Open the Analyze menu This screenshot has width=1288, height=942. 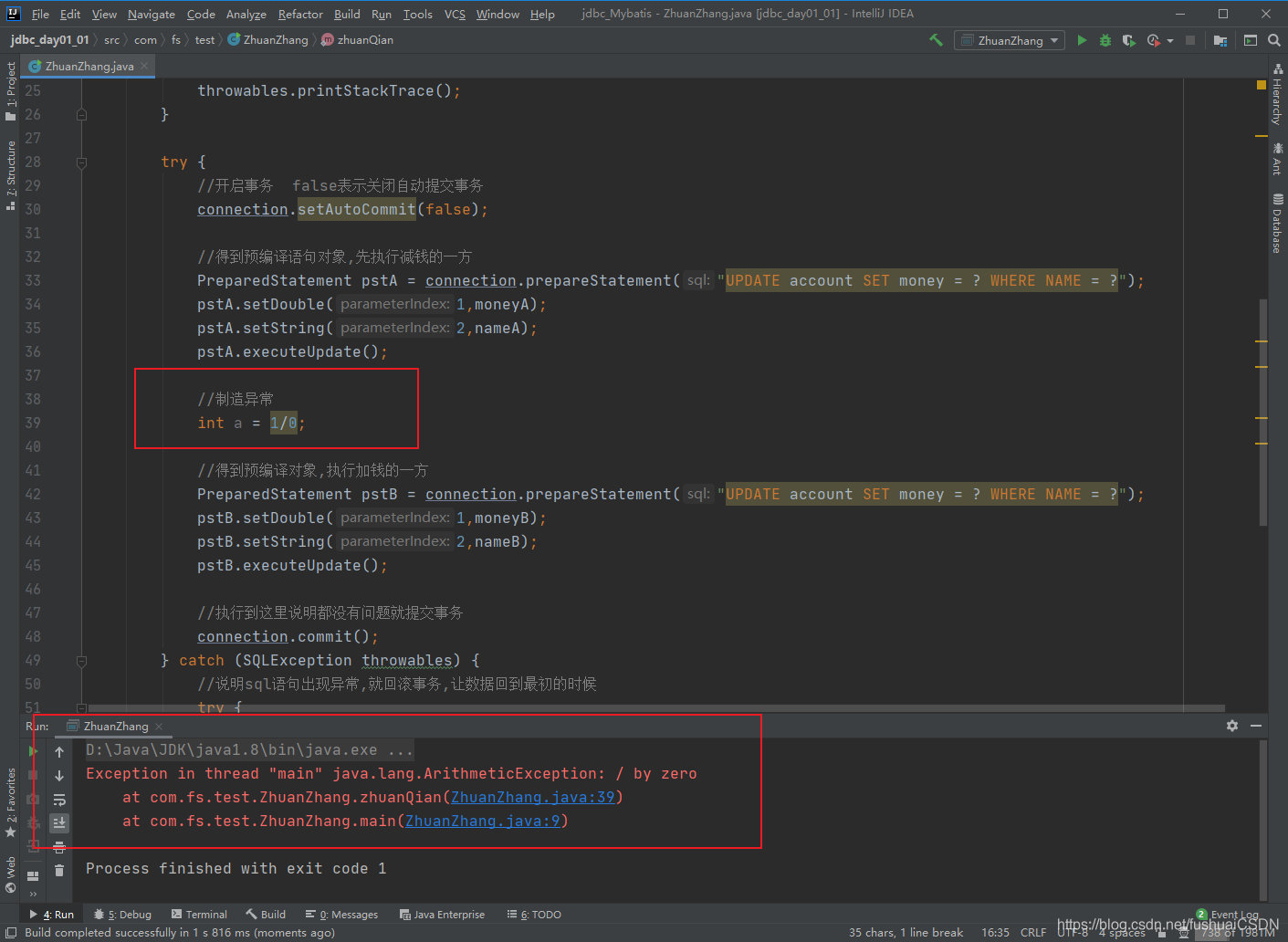tap(246, 14)
